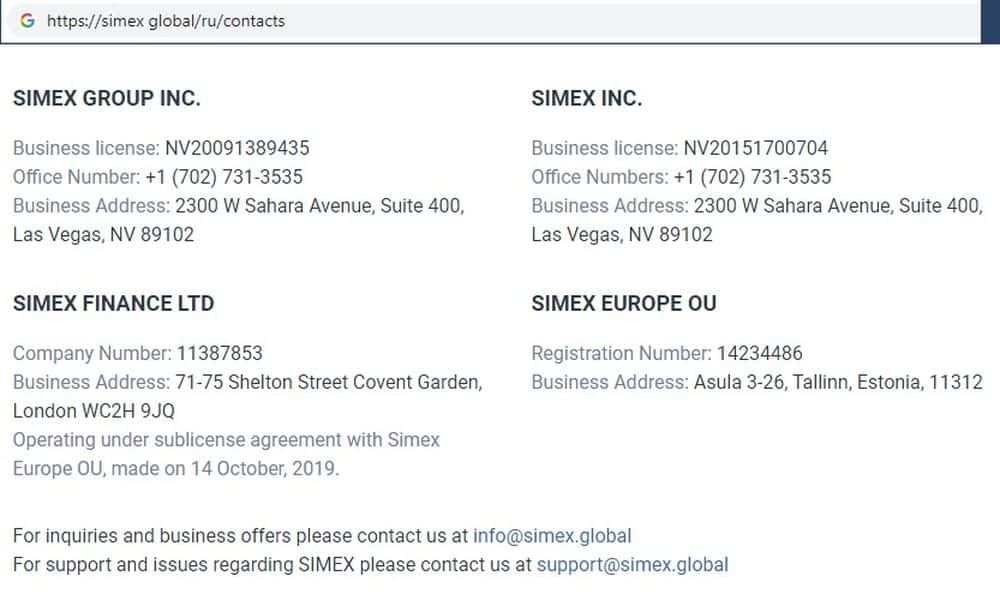Click the SIMEX GROUP INC. heading

(107, 98)
